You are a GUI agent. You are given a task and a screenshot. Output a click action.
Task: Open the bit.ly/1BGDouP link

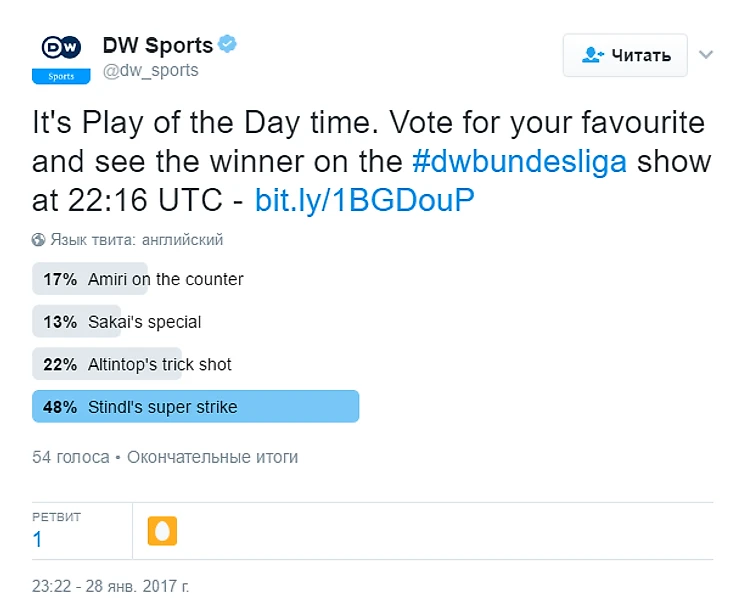tap(363, 200)
